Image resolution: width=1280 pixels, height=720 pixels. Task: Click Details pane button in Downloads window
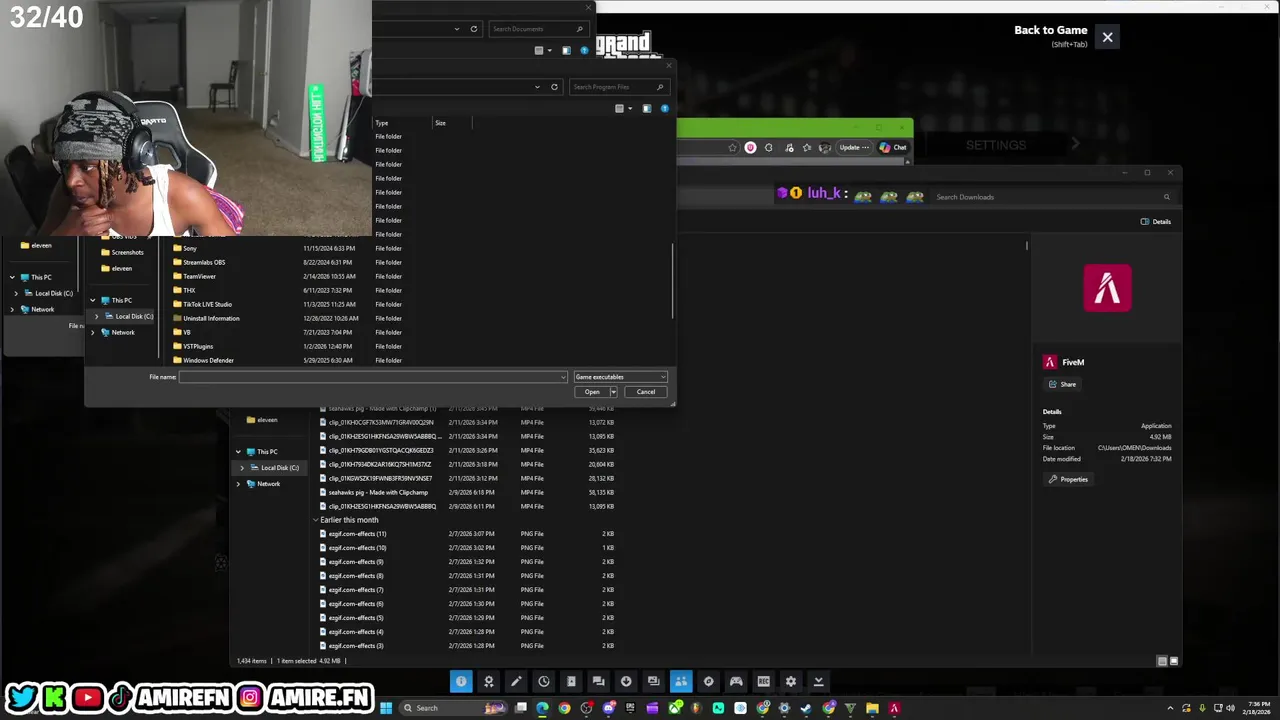pyautogui.click(x=1156, y=222)
